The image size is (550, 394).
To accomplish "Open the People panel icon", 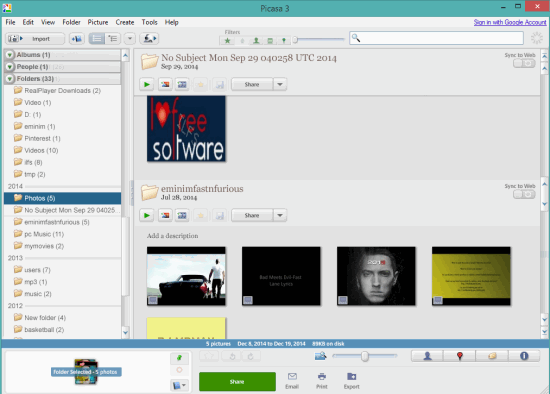I will (427, 356).
